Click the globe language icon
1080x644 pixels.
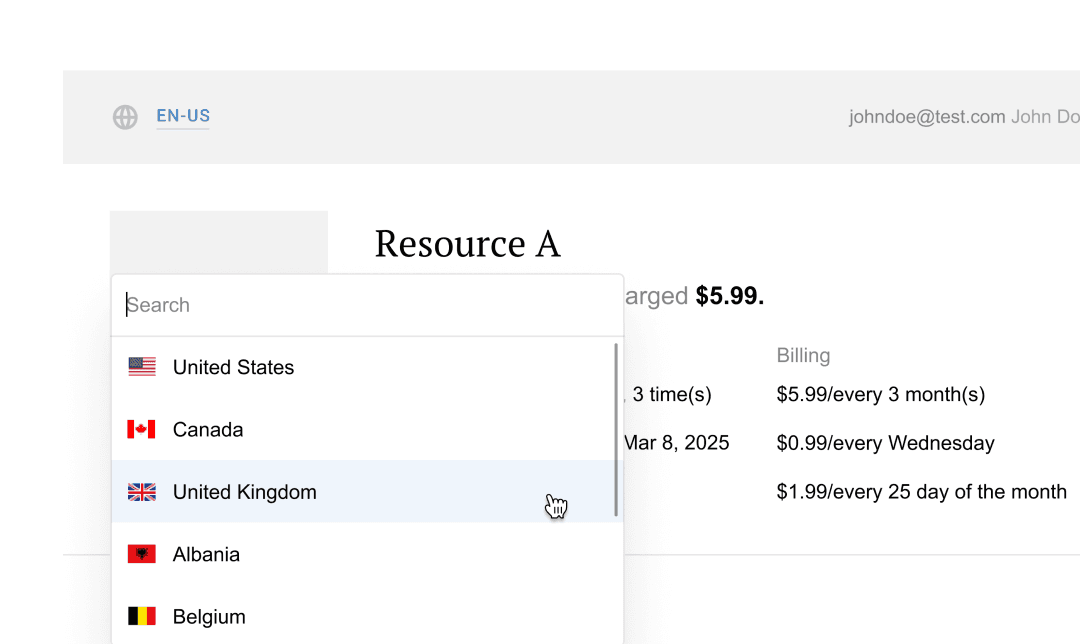125,117
